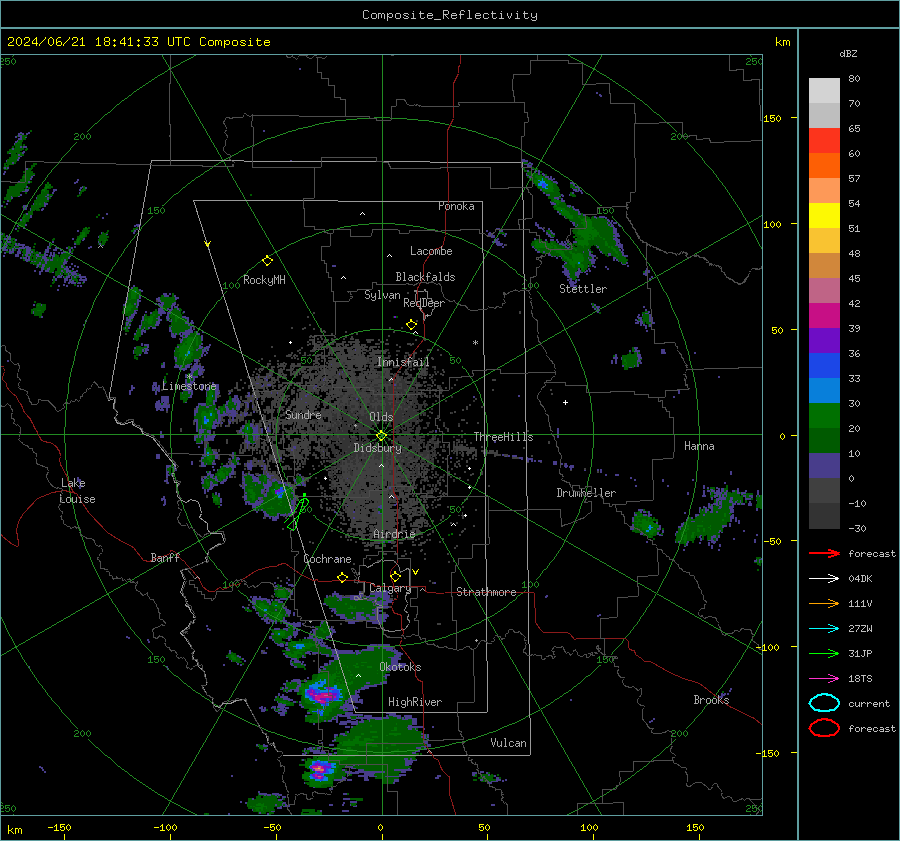Select the cyan 27ZW arrow icon

tap(824, 629)
